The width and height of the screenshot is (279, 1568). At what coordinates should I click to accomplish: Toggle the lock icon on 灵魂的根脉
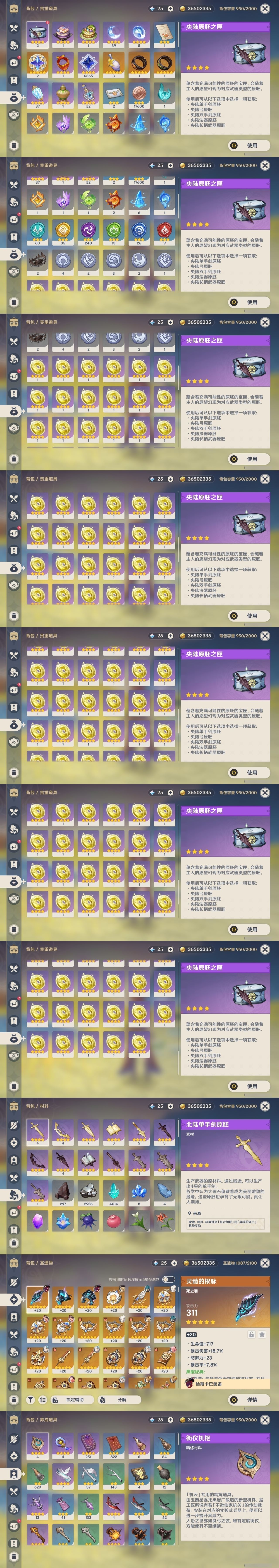[251, 1334]
